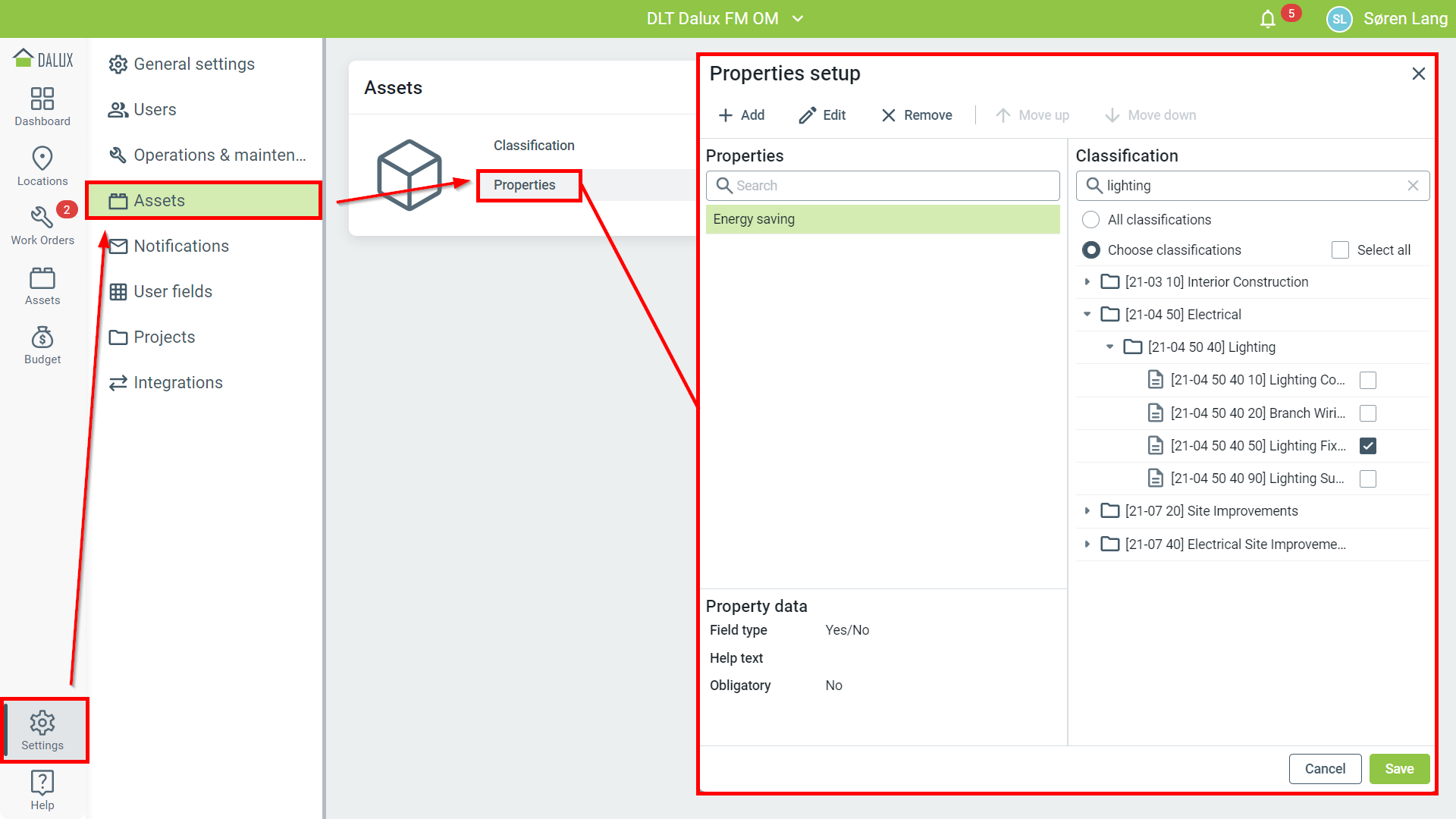Open Locations from the sidebar
The image size is (1456, 819).
42,158
